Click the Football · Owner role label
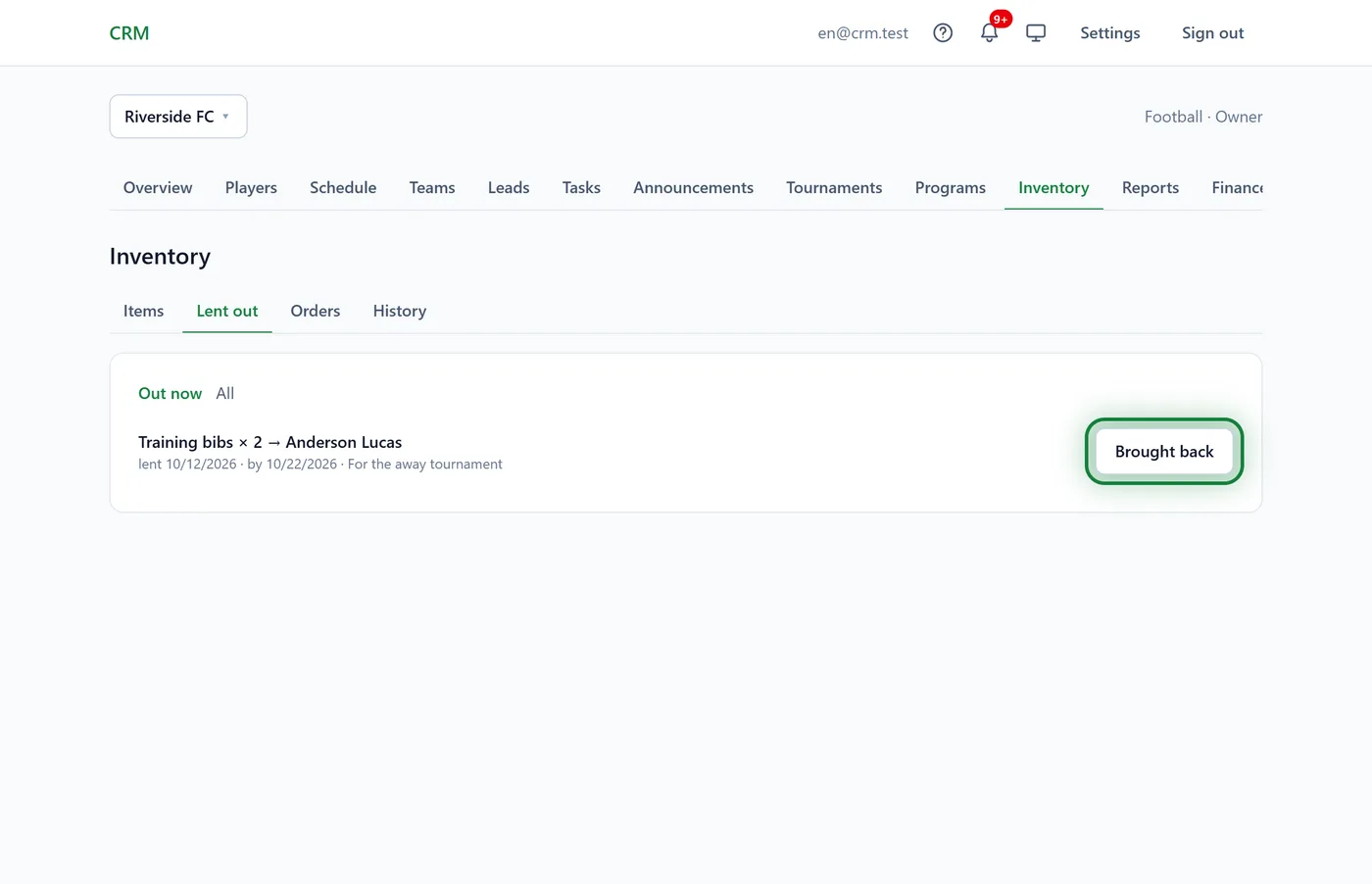The width and height of the screenshot is (1372, 884). 1203,117
